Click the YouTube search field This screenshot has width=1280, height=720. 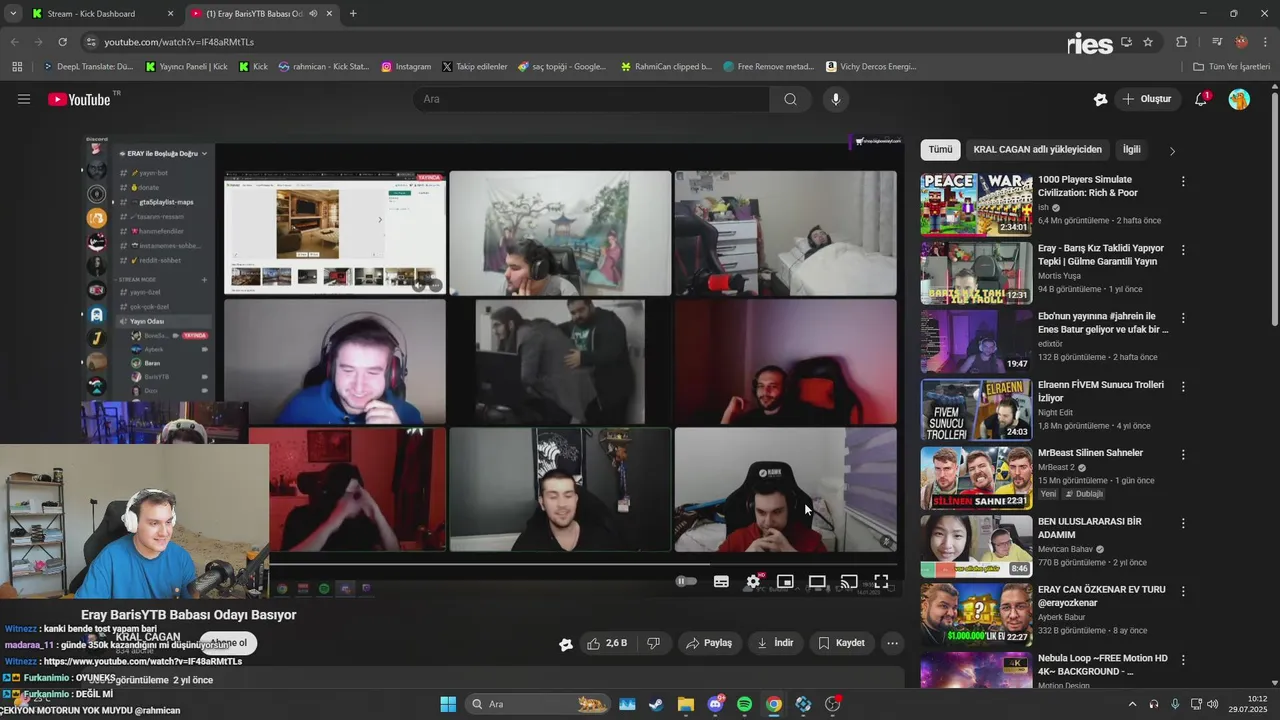pos(591,99)
